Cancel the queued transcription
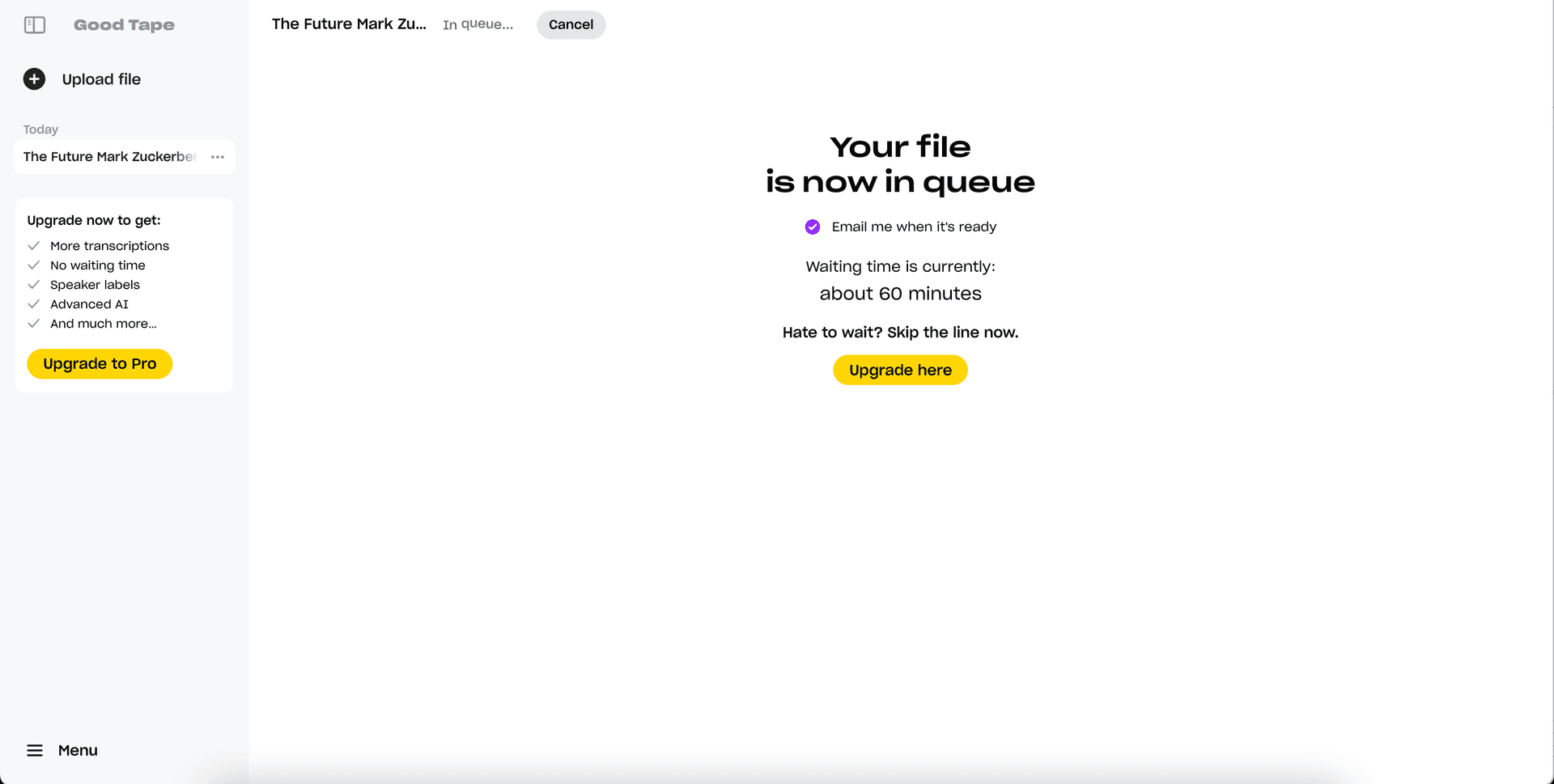Viewport: 1554px width, 784px height. (571, 25)
